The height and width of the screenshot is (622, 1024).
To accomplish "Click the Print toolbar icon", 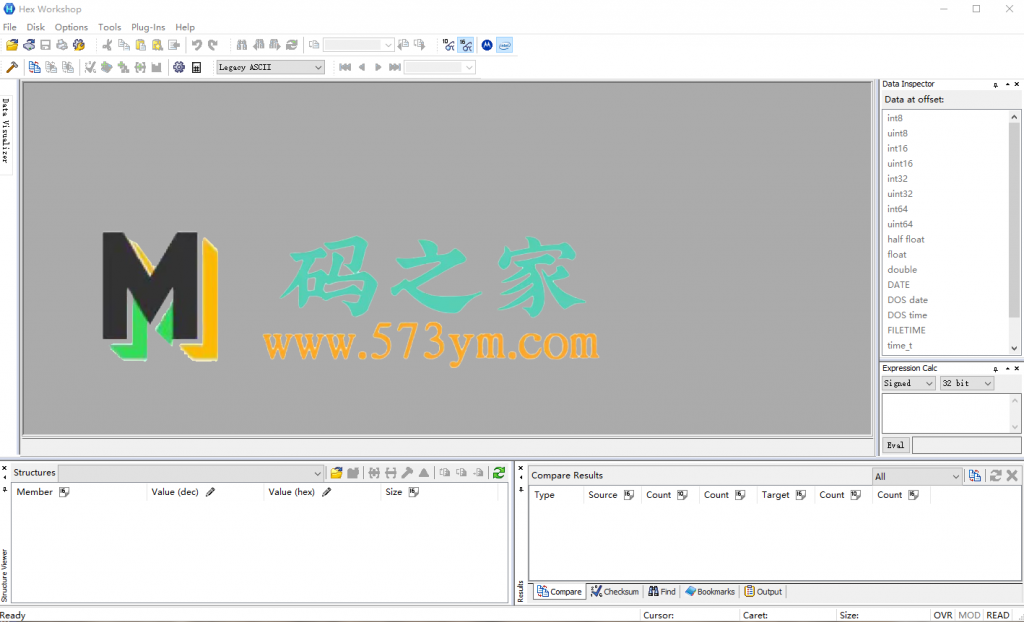I will coord(62,45).
